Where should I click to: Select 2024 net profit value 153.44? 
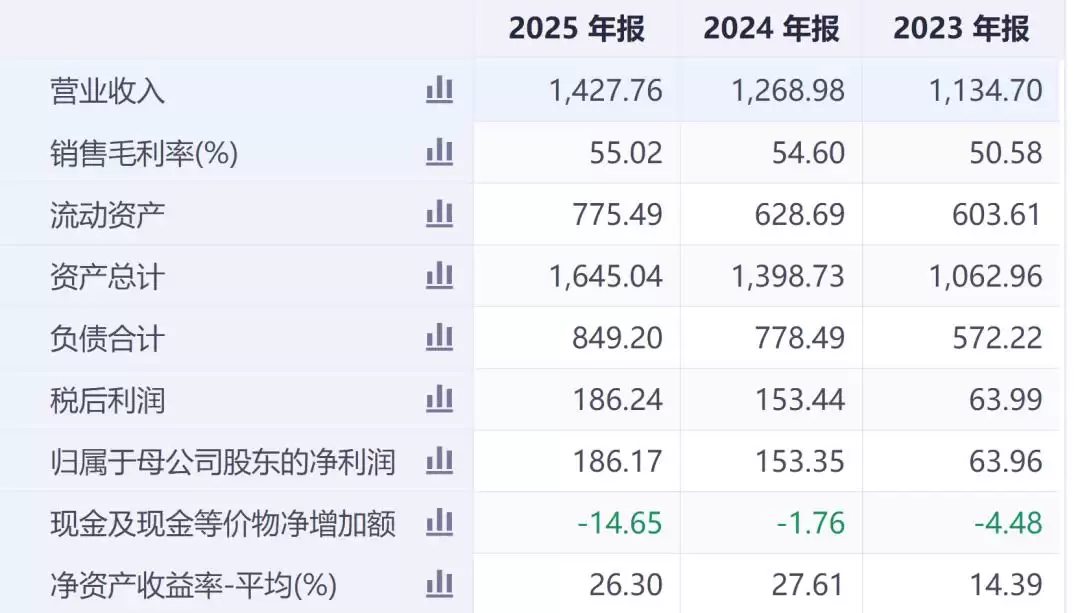800,399
